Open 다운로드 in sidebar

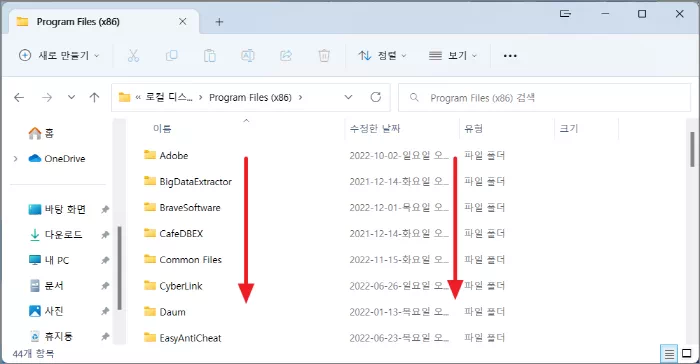coord(64,234)
